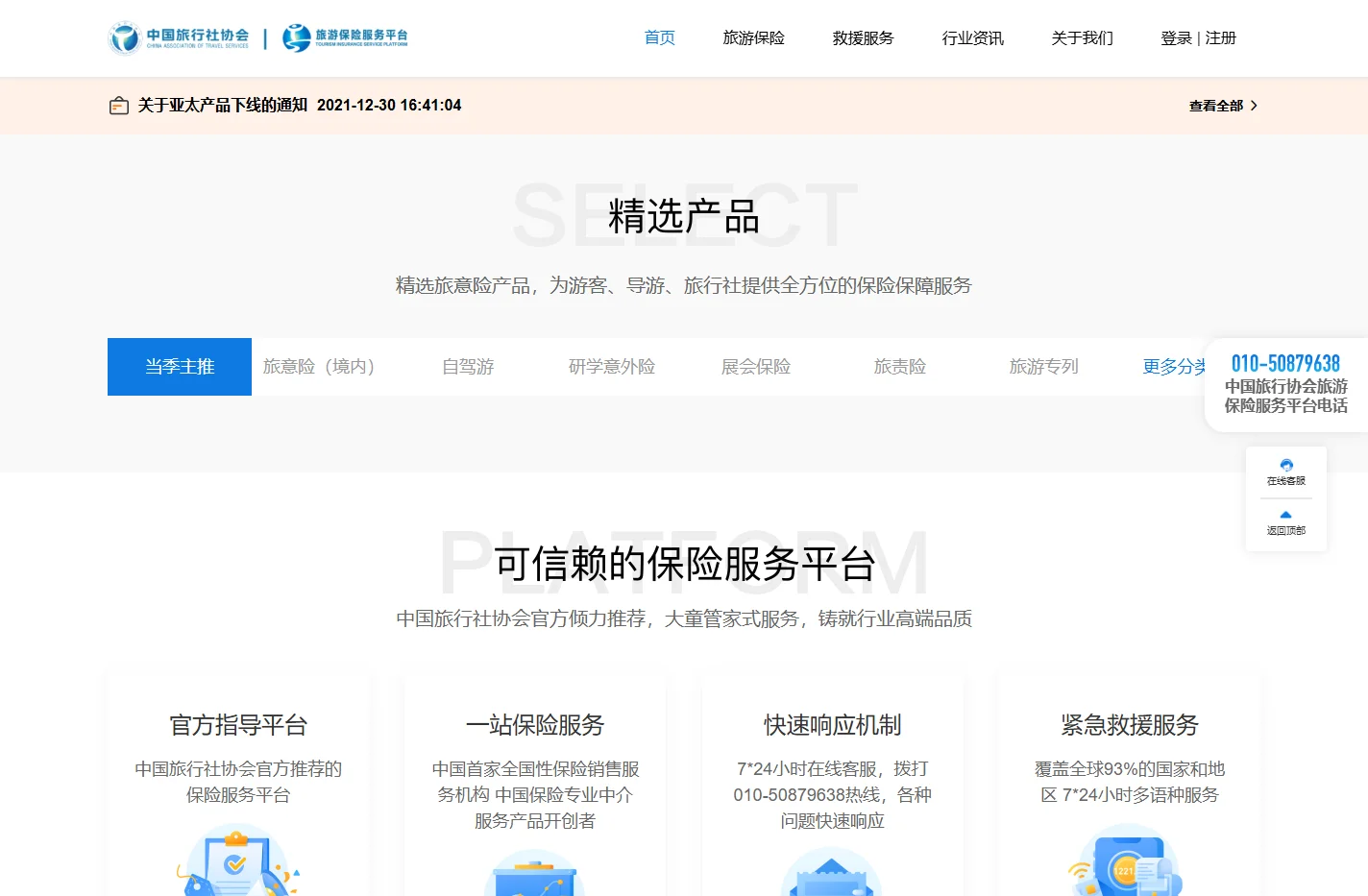Click the 中国旅行协会旅游保险服务平台电话 caption
The image size is (1368, 896).
pos(1285,396)
